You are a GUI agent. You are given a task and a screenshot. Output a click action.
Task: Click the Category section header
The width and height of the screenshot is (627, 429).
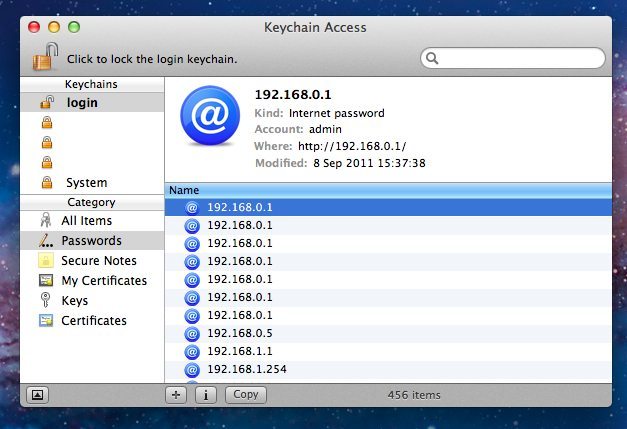pos(92,202)
